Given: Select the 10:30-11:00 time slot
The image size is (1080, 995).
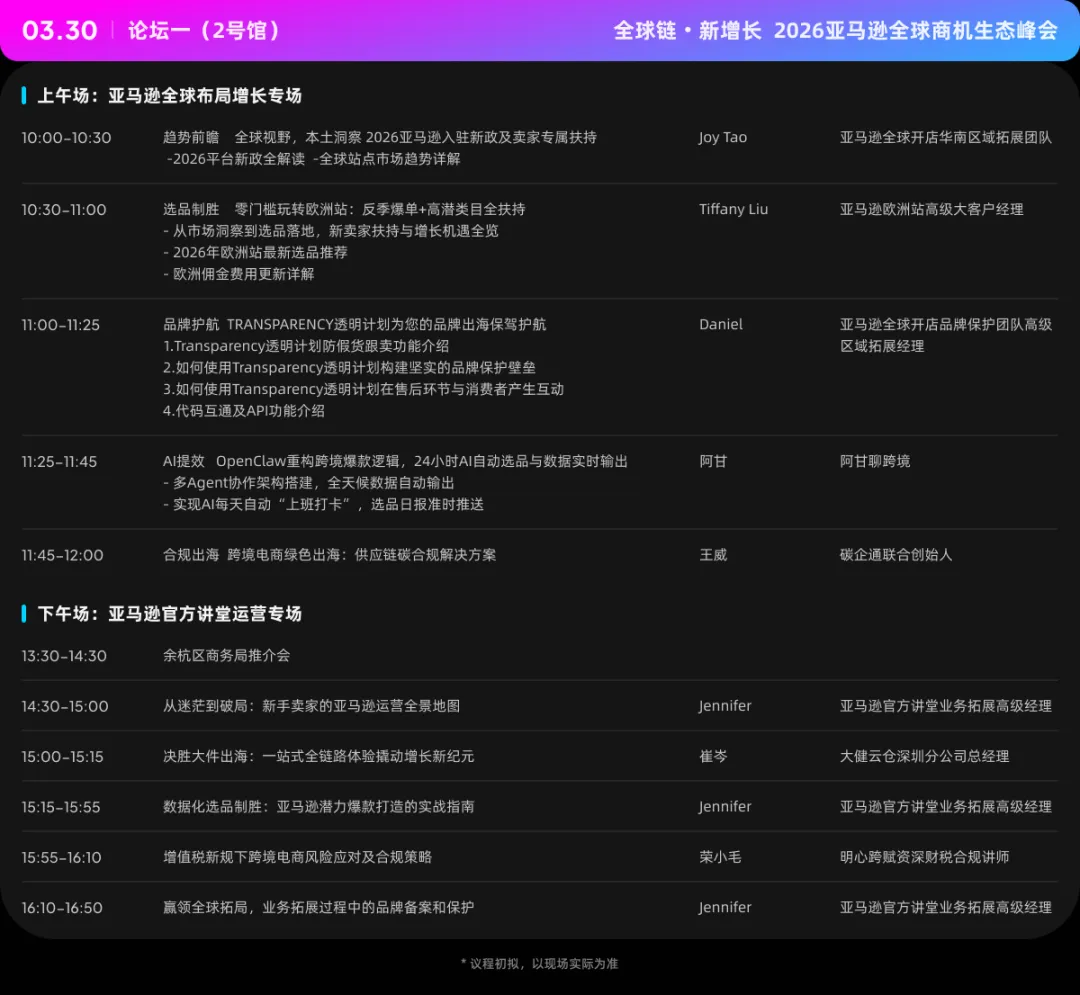Looking at the screenshot, I should pos(64,210).
